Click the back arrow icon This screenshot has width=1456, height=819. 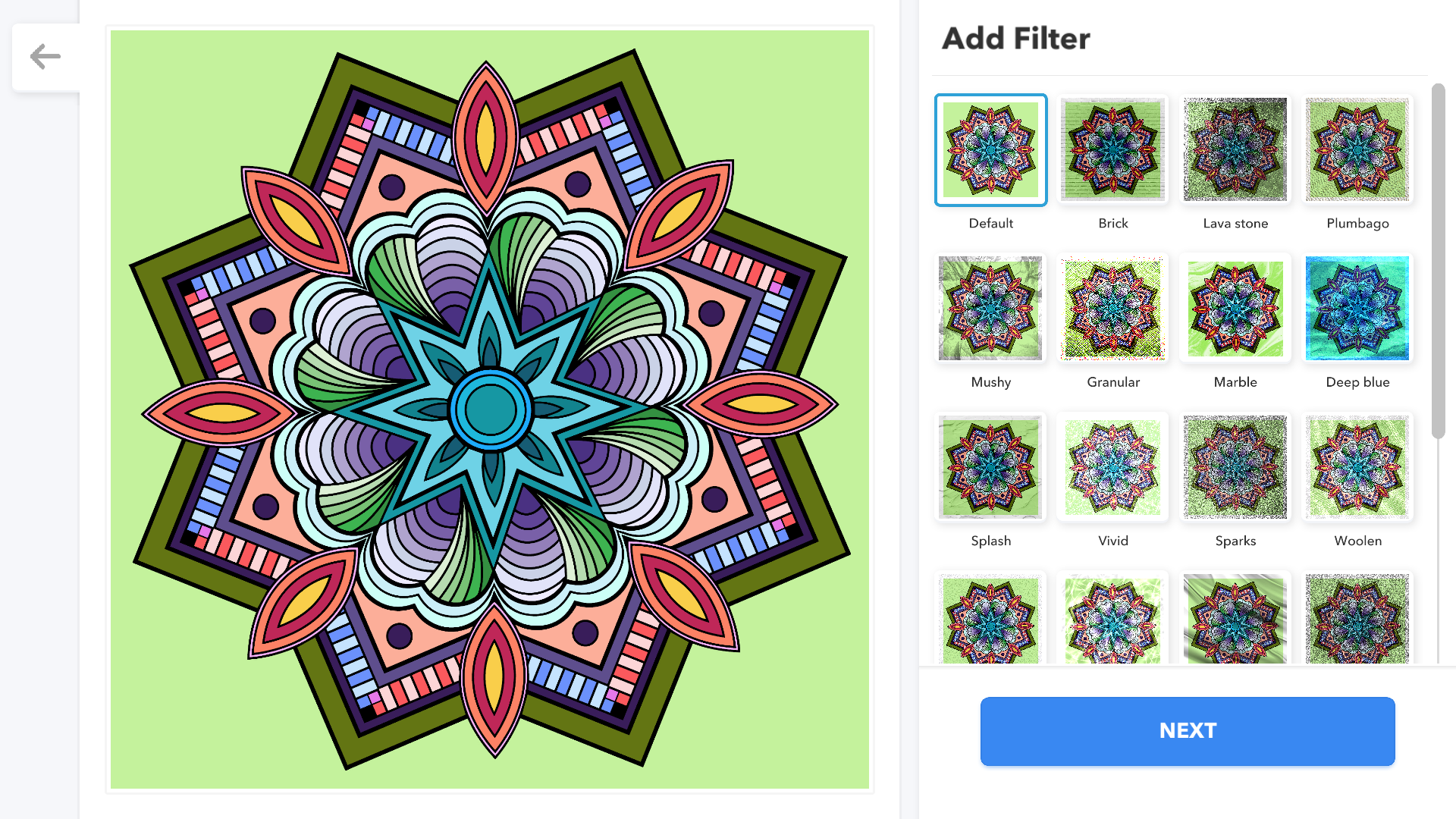pyautogui.click(x=45, y=57)
